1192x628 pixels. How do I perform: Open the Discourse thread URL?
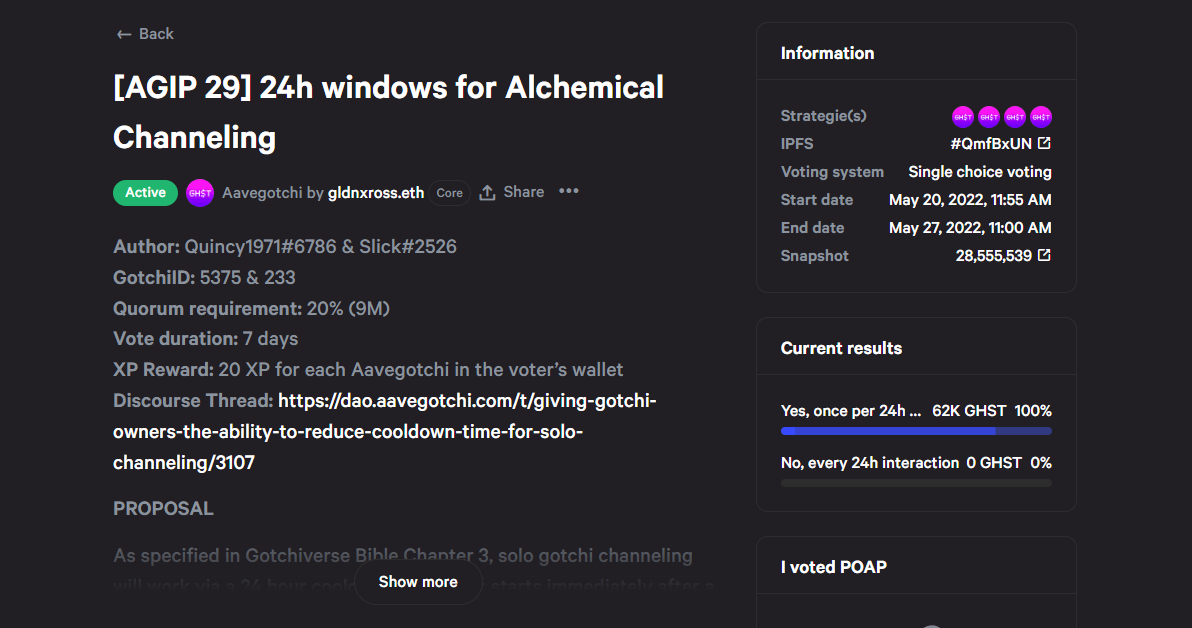(x=385, y=432)
